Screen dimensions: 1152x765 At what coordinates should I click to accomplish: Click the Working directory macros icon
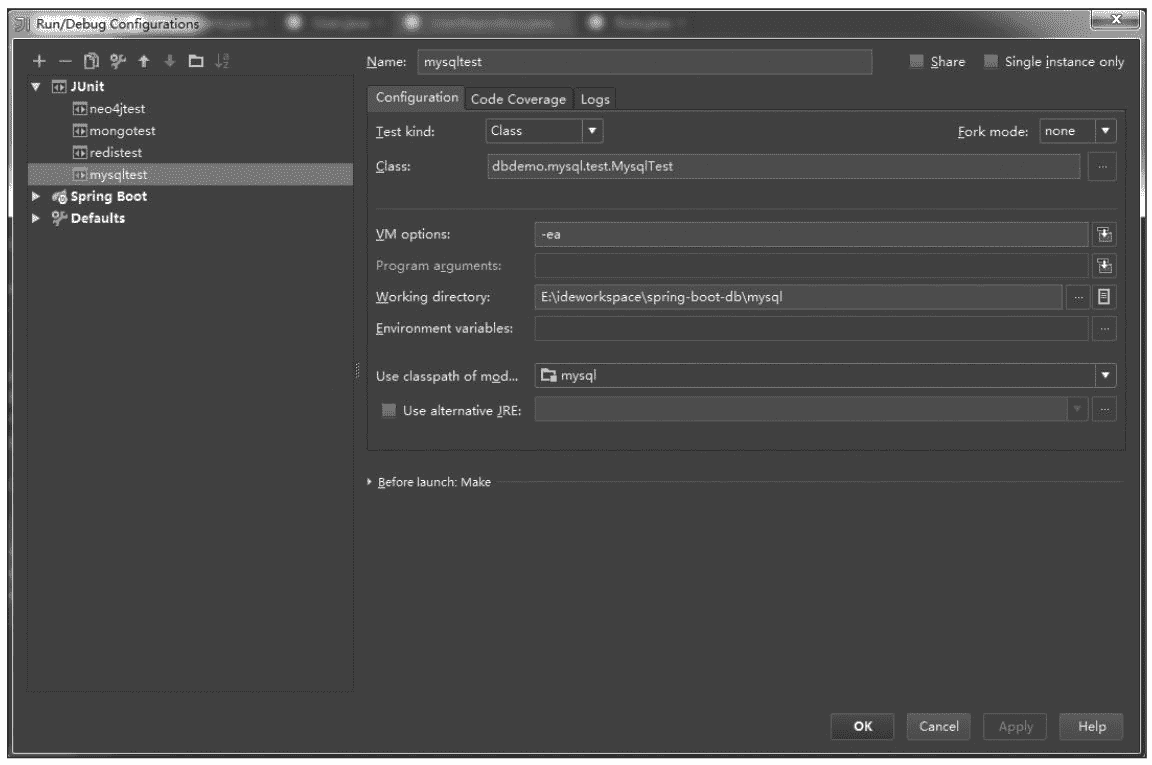[1104, 296]
